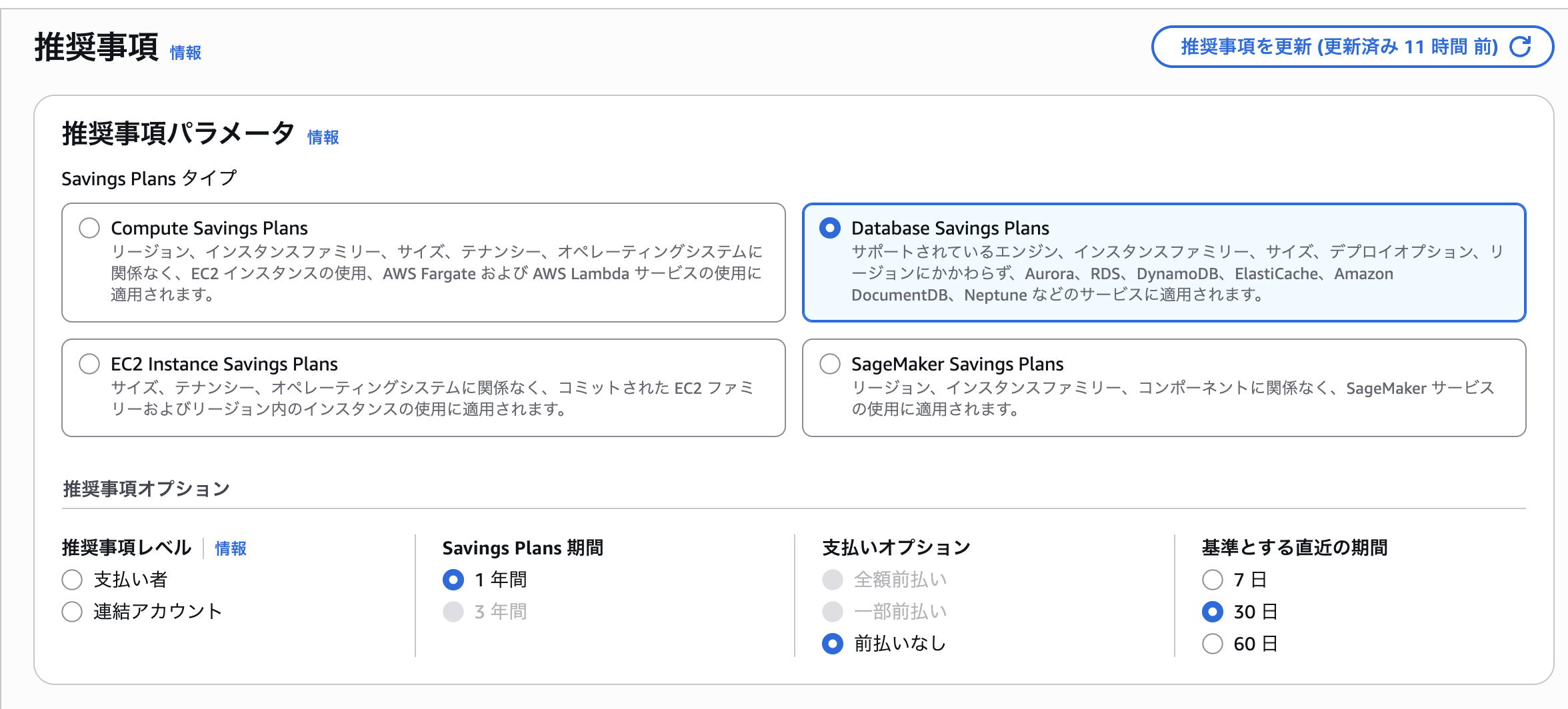The image size is (1568, 709).
Task: Select the 連結アカウント recommendation level
Action: (72, 612)
